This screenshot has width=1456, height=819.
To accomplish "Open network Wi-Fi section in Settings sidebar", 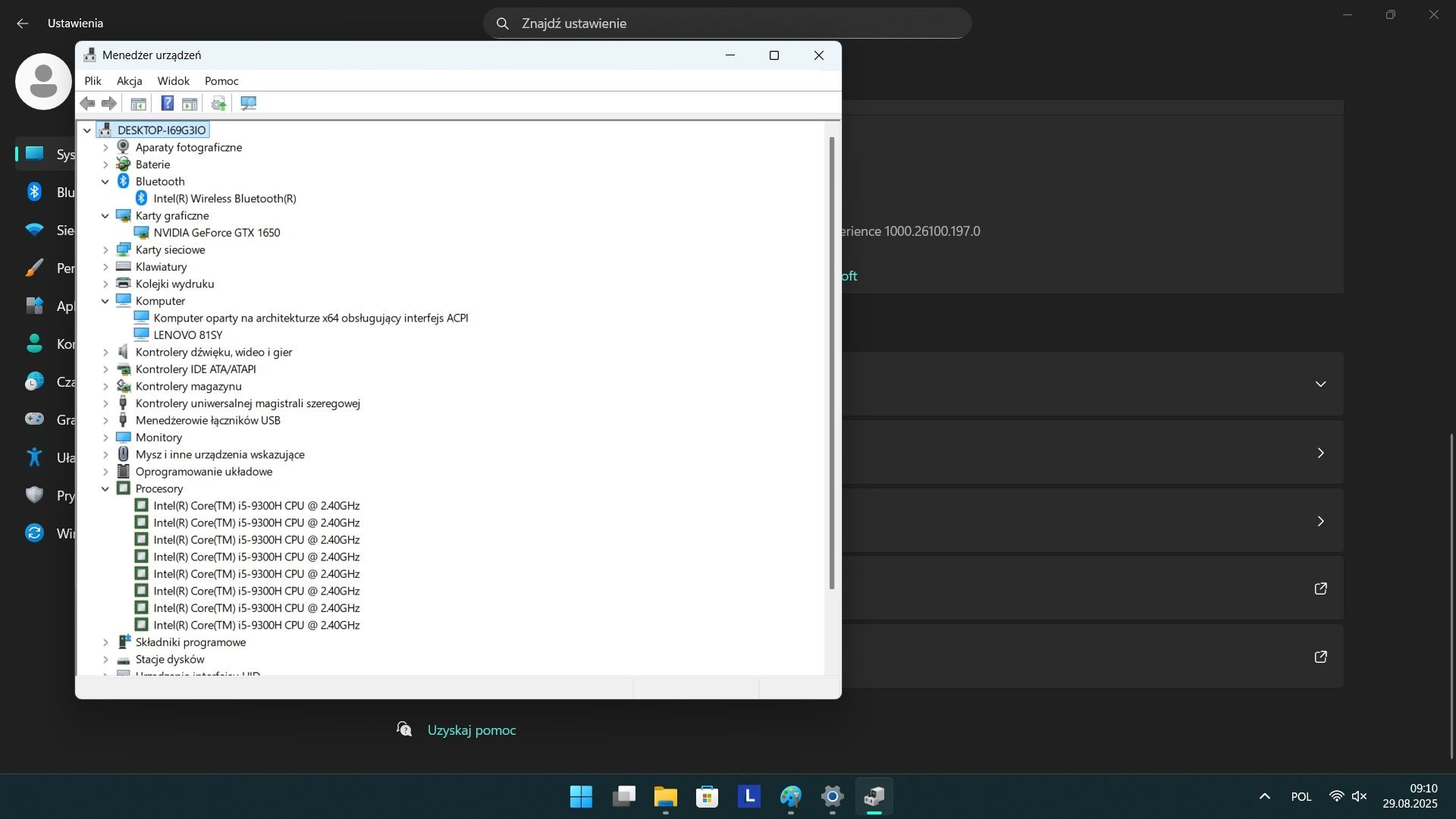I will click(35, 230).
